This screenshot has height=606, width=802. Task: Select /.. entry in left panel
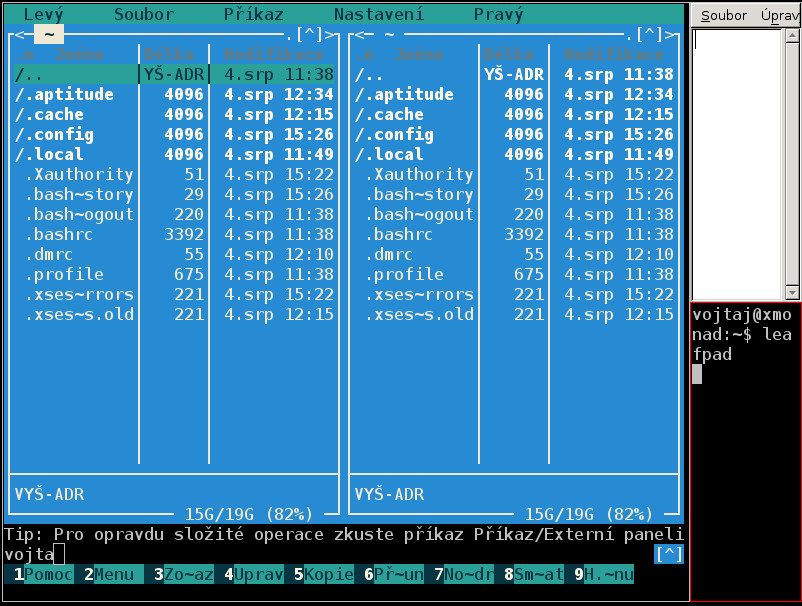coord(174,75)
